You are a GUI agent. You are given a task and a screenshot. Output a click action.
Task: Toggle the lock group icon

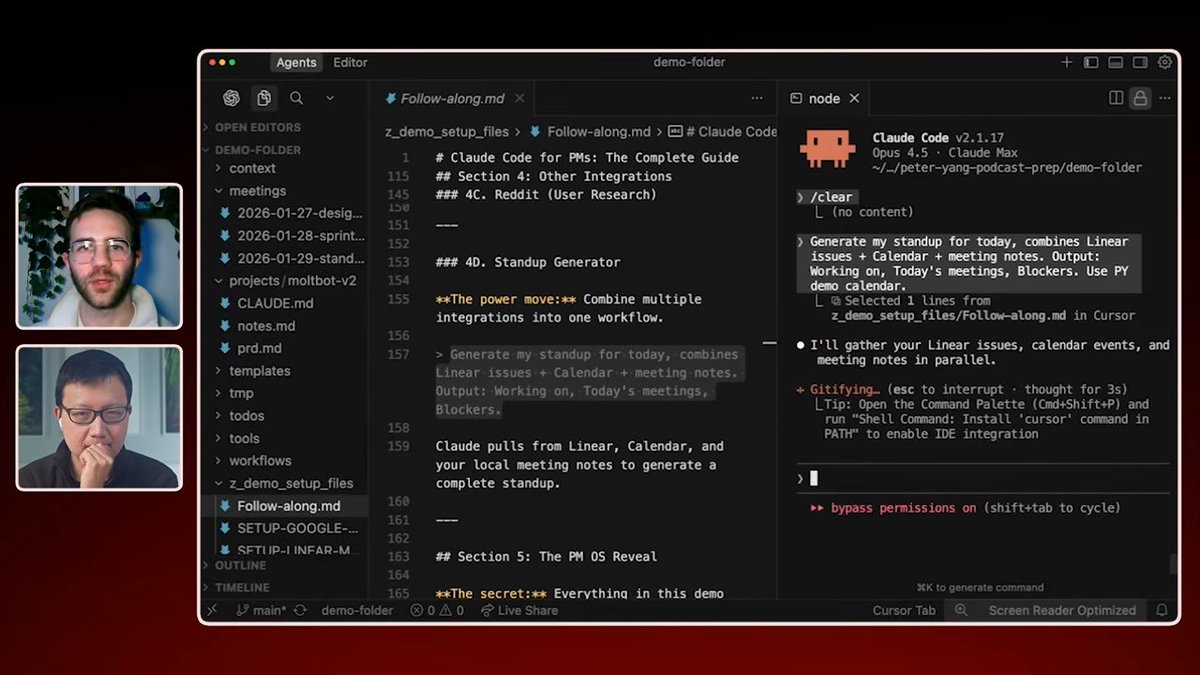(1139, 98)
